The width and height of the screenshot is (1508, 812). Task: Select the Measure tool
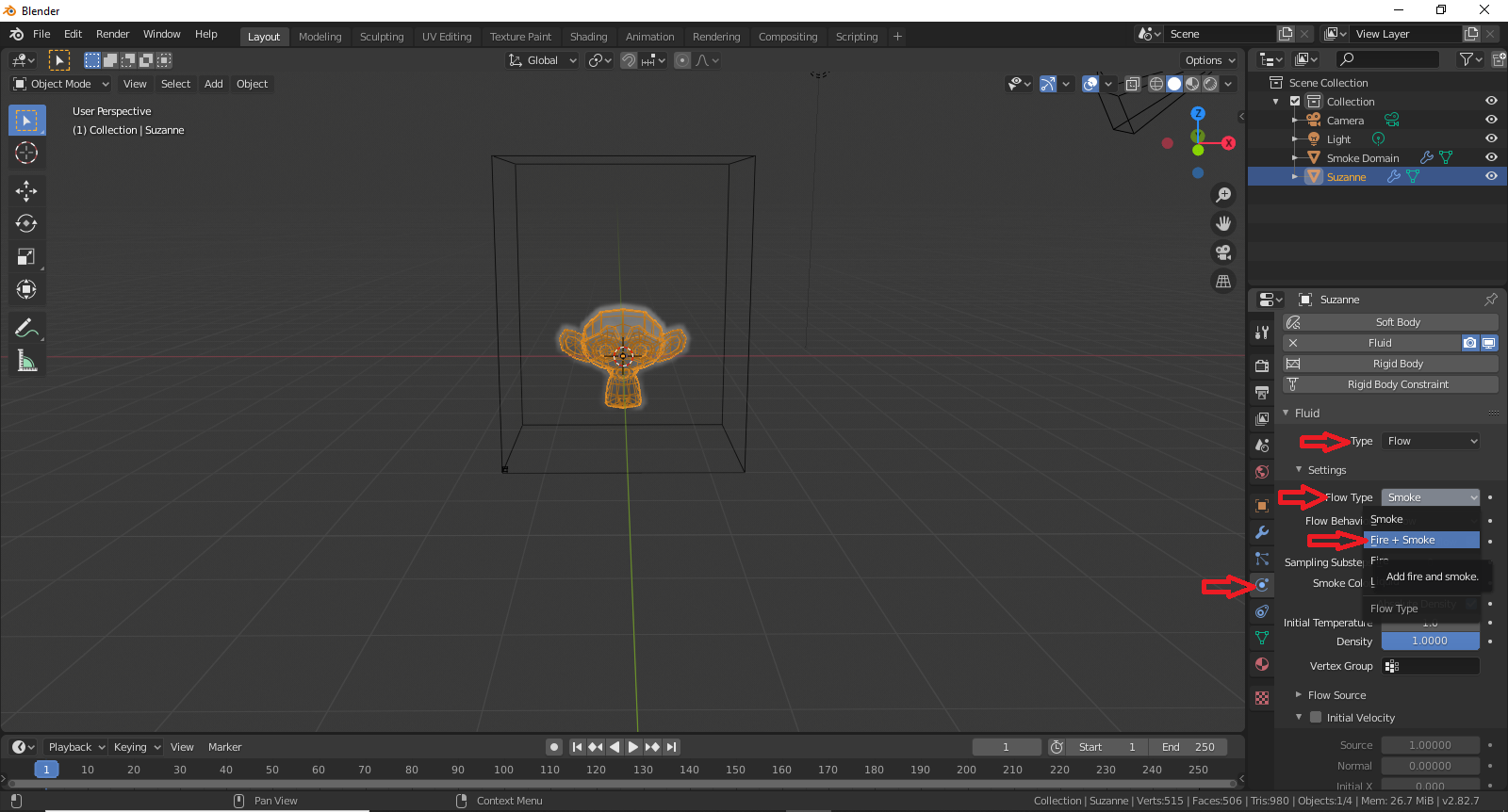tap(26, 361)
